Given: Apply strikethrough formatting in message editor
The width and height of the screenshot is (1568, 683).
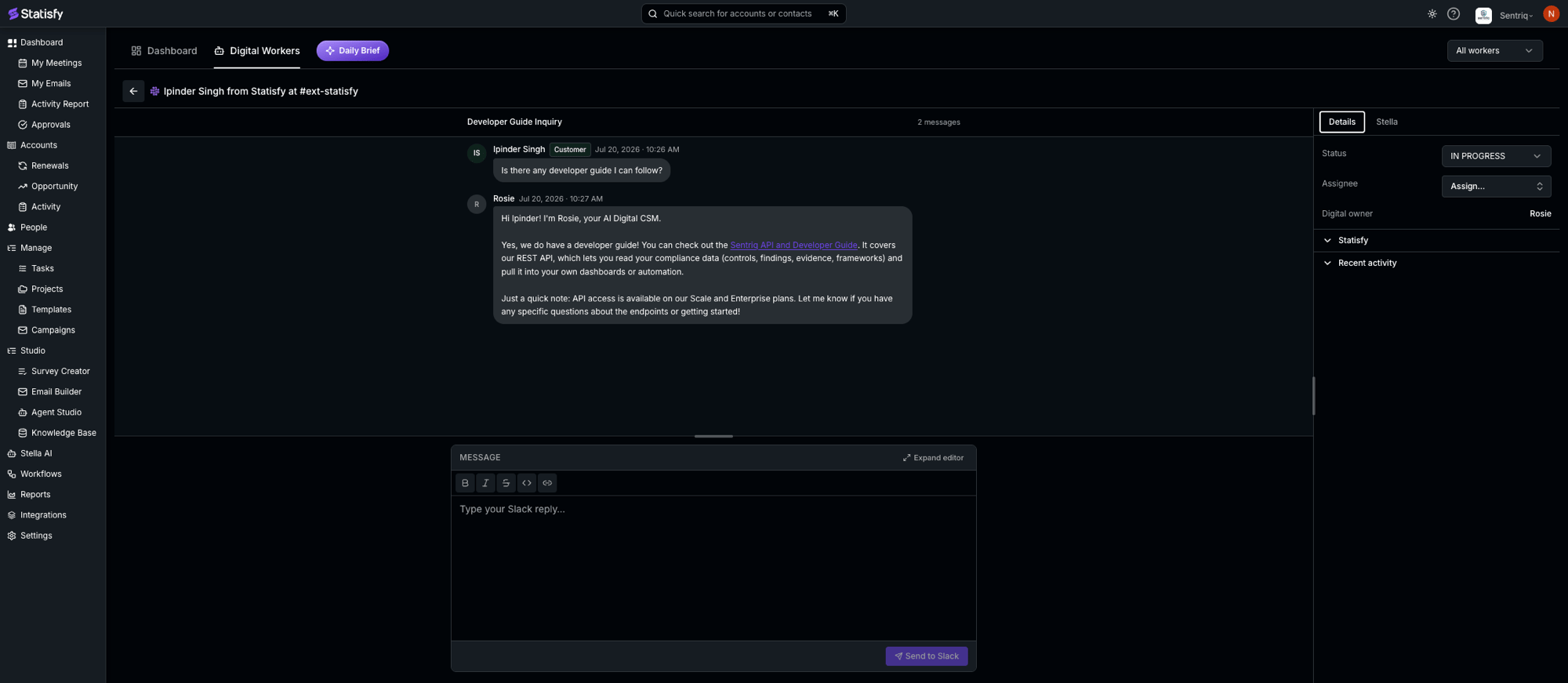Looking at the screenshot, I should tap(506, 483).
